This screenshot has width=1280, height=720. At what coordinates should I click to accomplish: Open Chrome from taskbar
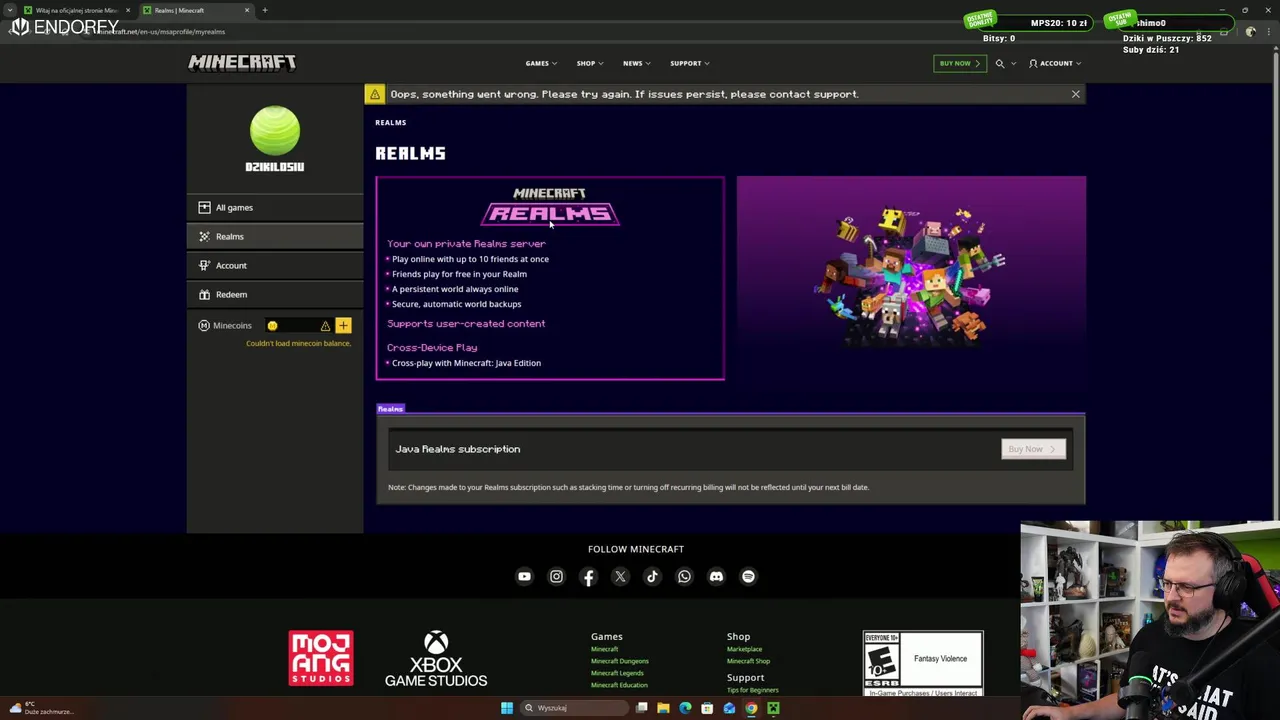(x=751, y=708)
